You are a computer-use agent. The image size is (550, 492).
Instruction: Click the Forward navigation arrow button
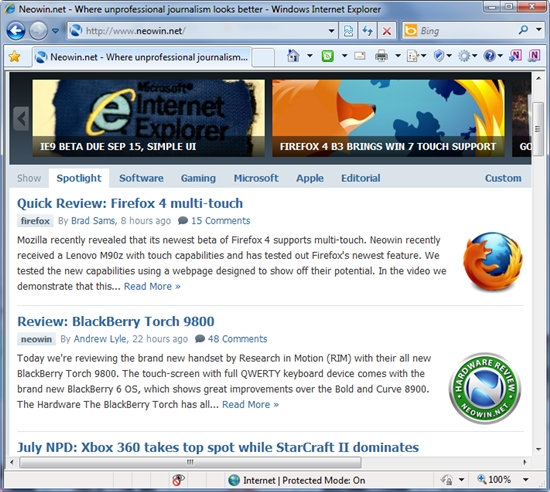coord(38,31)
